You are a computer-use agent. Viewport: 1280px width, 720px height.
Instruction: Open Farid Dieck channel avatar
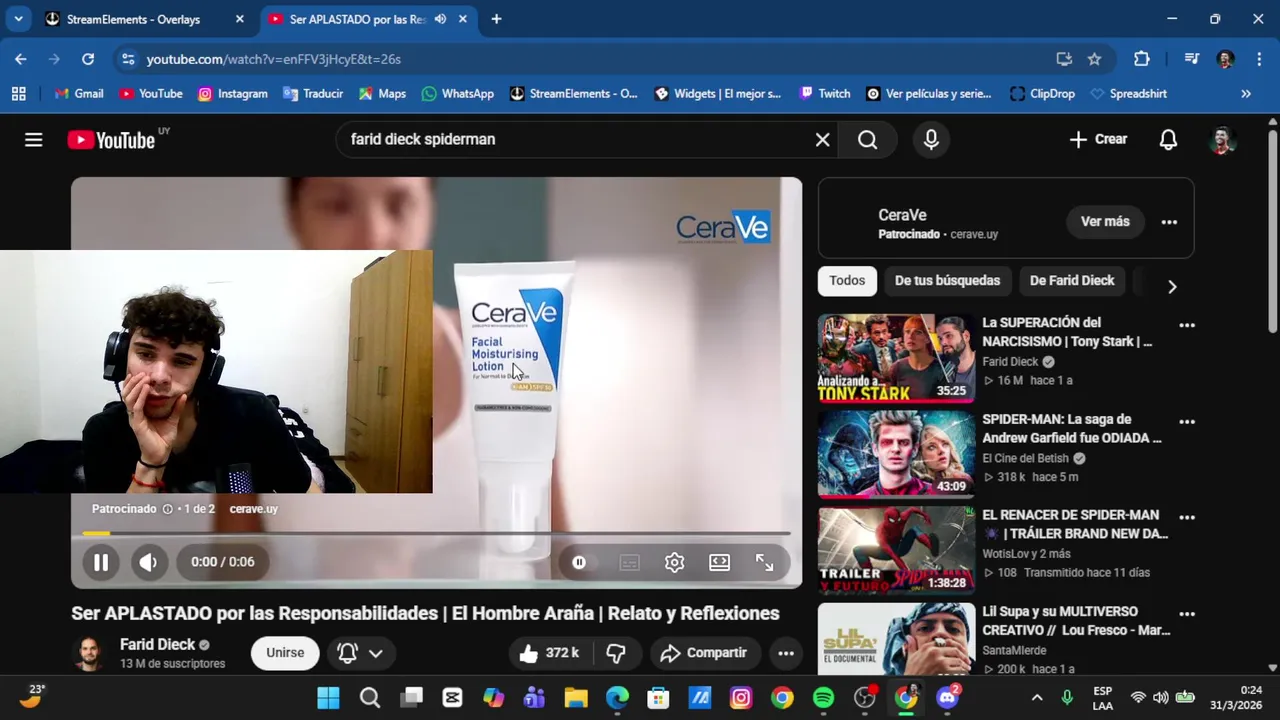89,653
